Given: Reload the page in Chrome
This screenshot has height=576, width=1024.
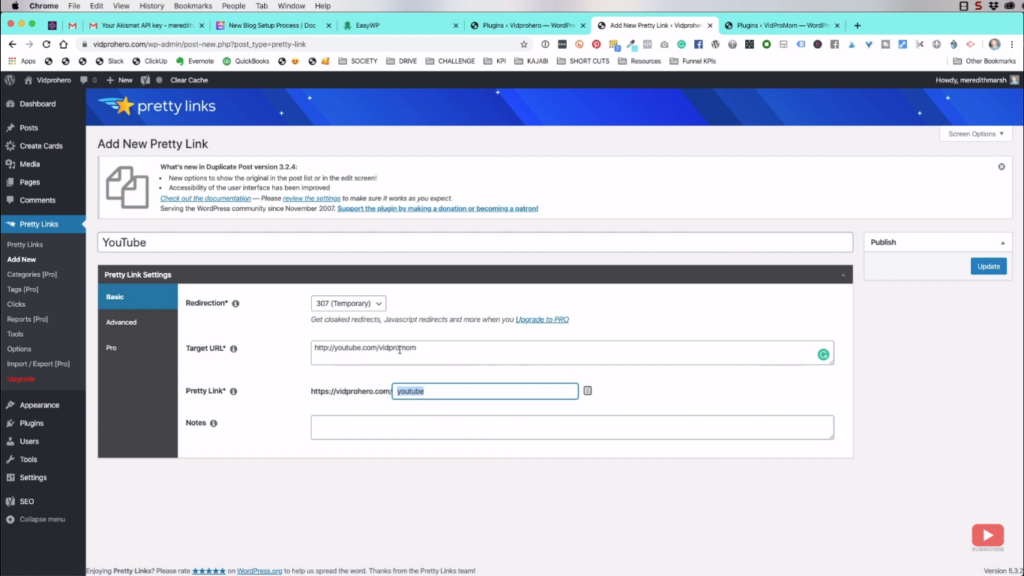Looking at the screenshot, I should 46,44.
